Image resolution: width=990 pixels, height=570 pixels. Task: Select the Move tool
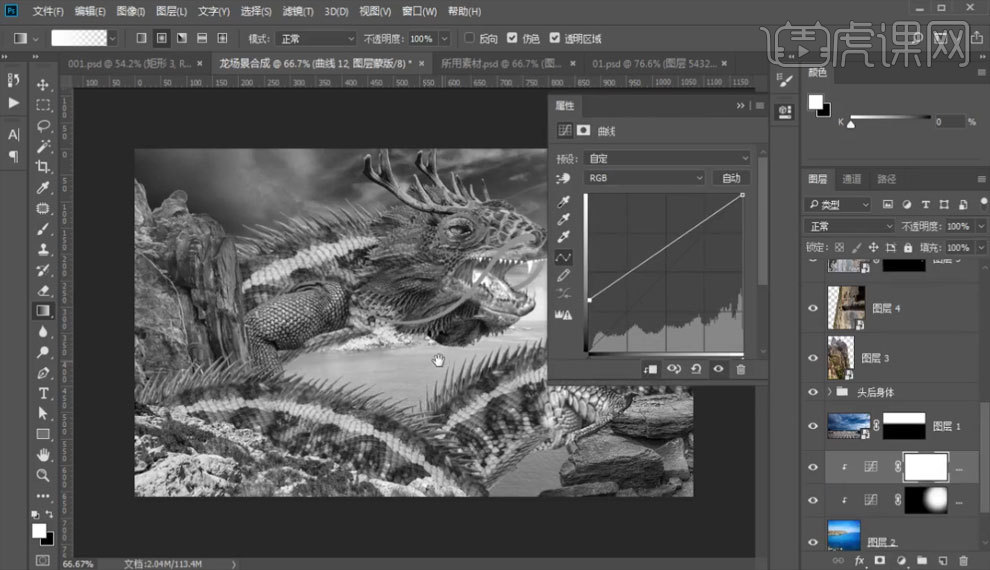[43, 85]
